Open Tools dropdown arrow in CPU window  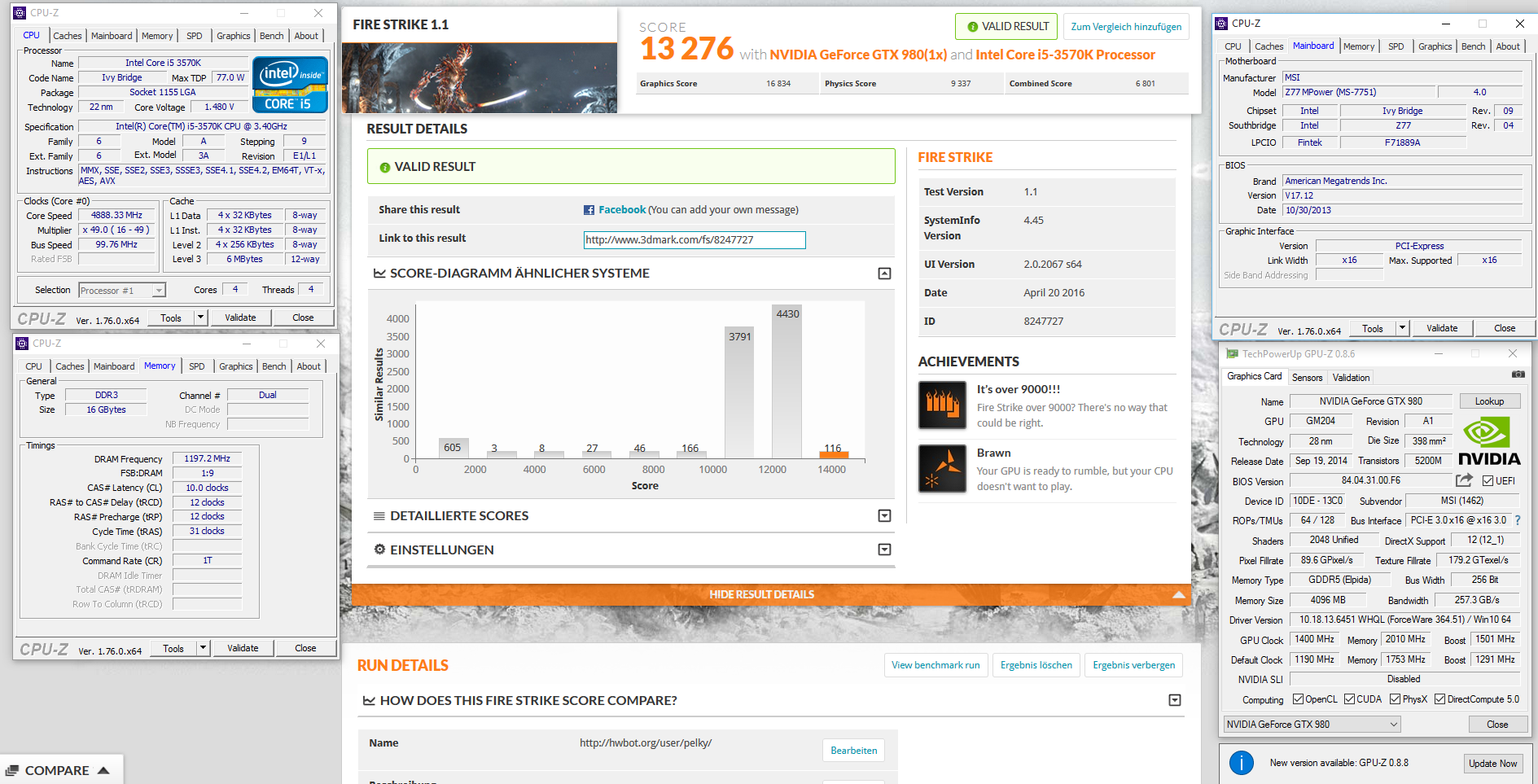click(201, 318)
